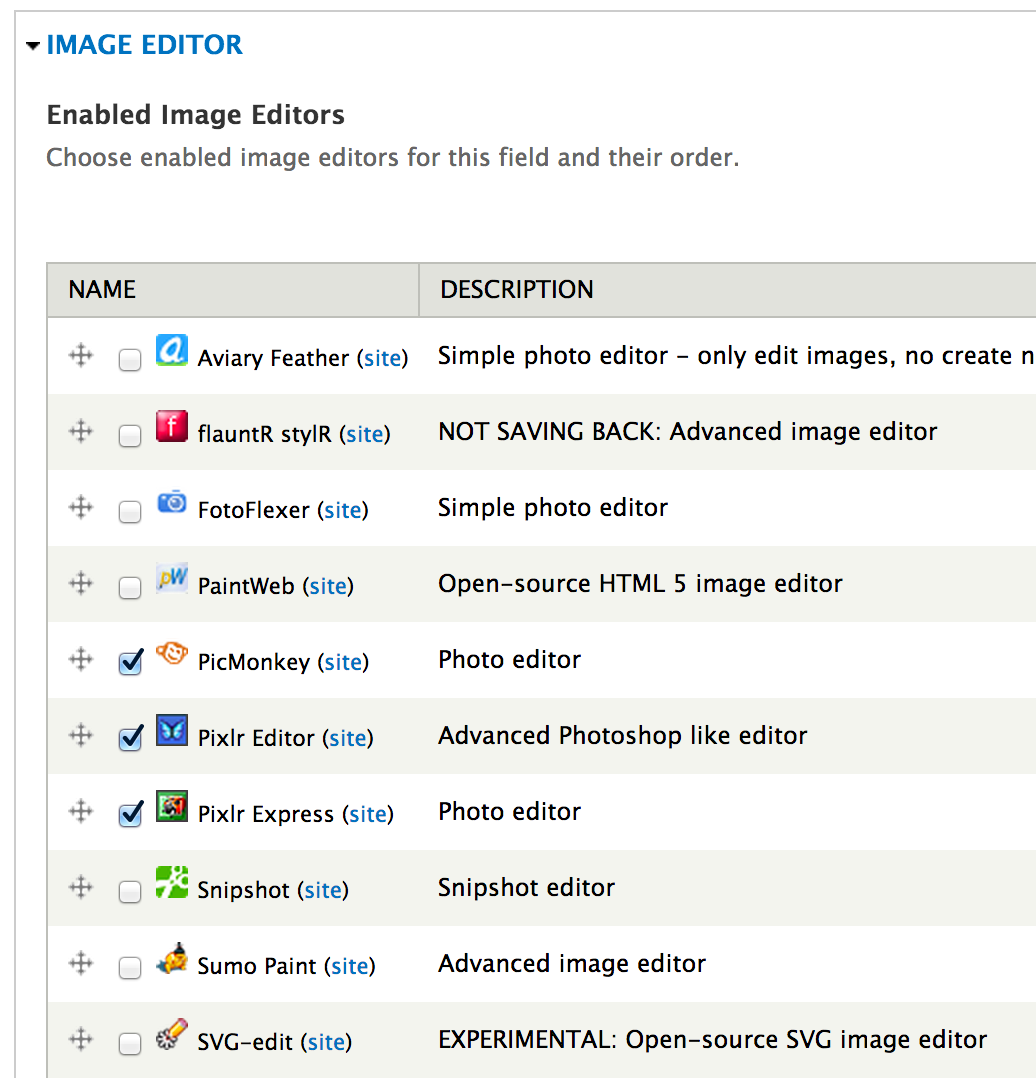Click the drag handle for FotoFlexer row
Screen dimensions: 1036x1078
click(x=81, y=507)
